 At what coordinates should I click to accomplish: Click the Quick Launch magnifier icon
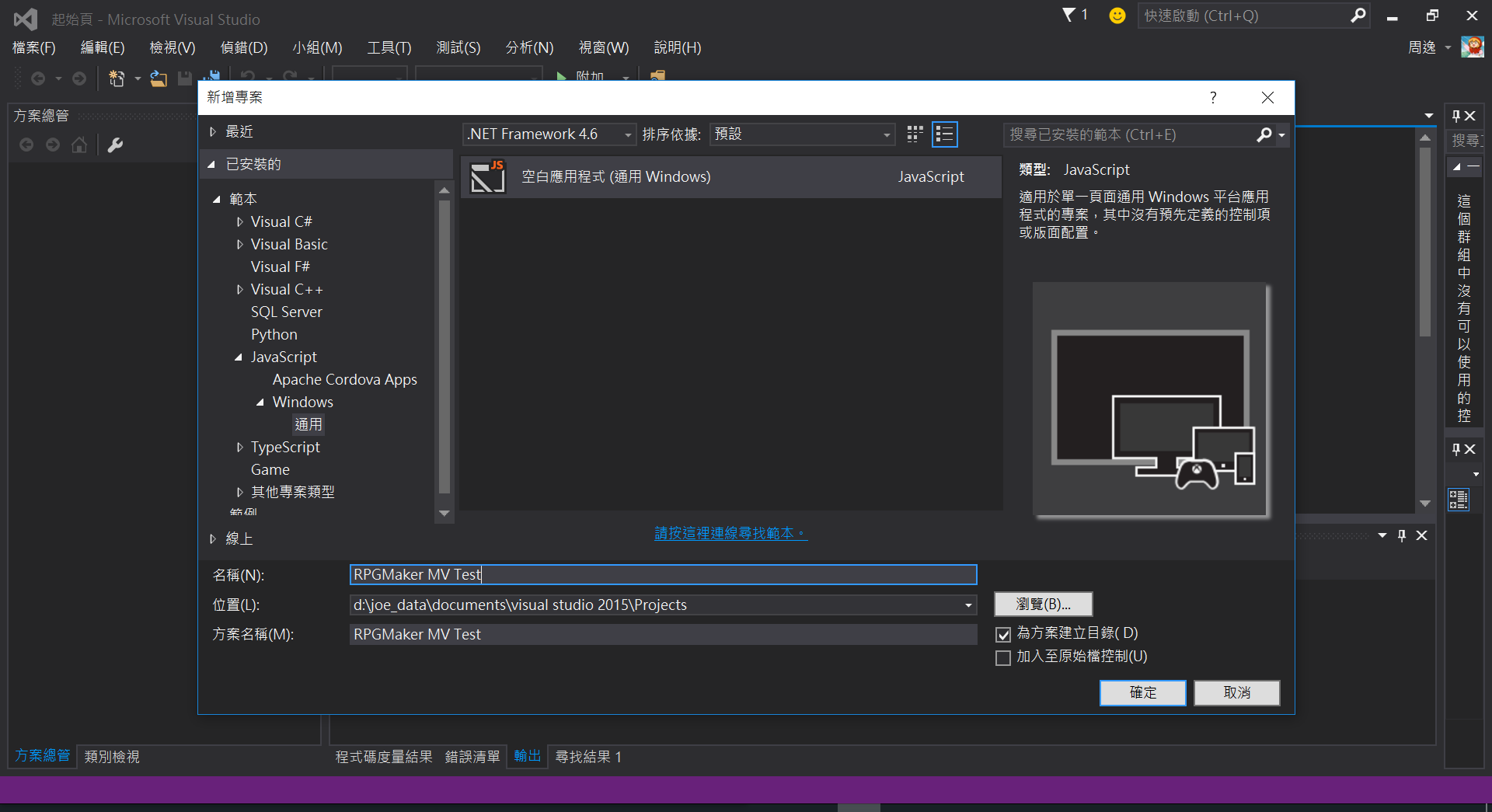tap(1358, 16)
